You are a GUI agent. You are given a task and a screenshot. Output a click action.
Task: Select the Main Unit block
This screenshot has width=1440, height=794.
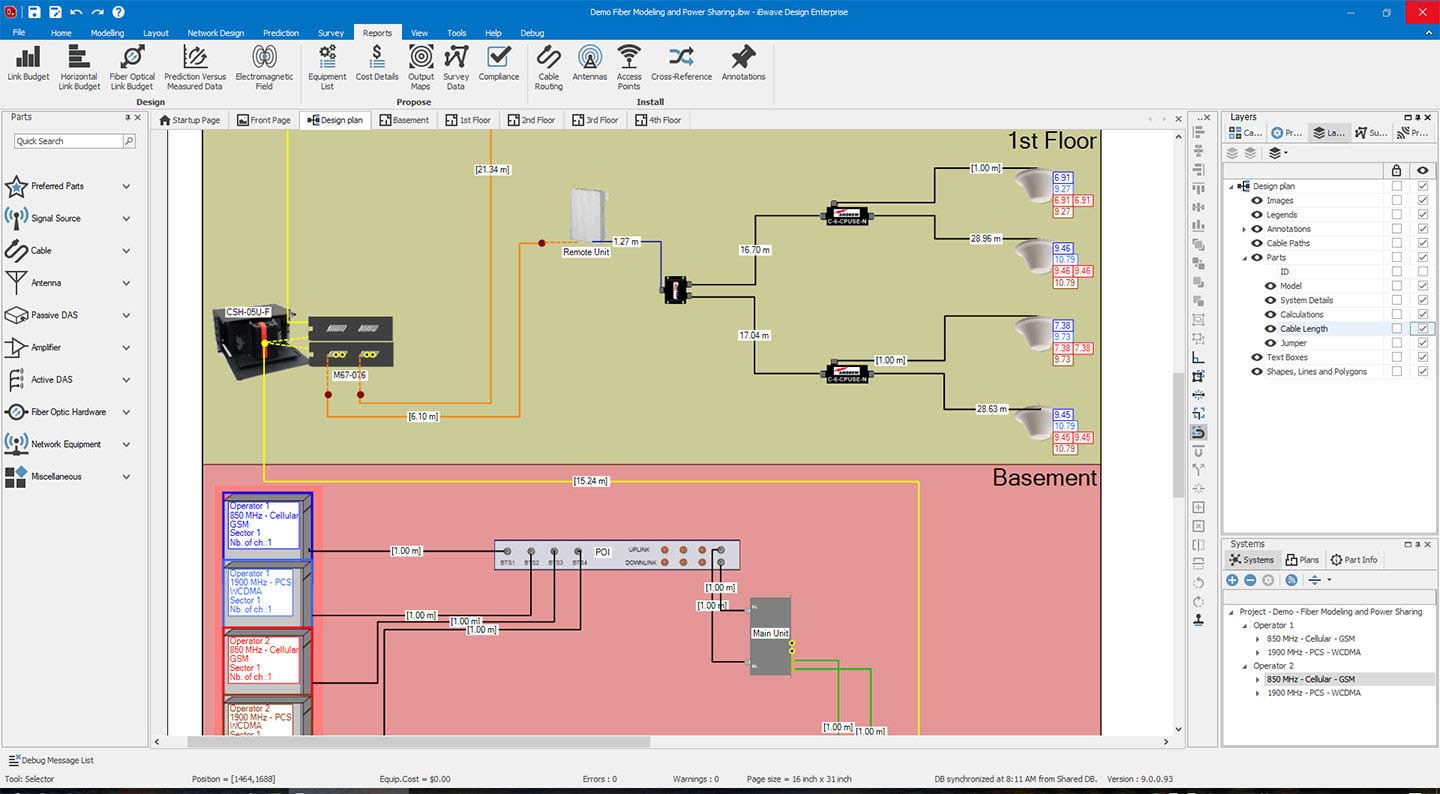coord(770,636)
